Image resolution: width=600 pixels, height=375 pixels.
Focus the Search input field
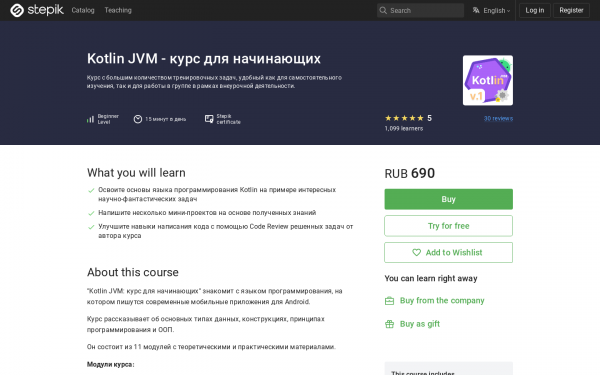coord(420,10)
